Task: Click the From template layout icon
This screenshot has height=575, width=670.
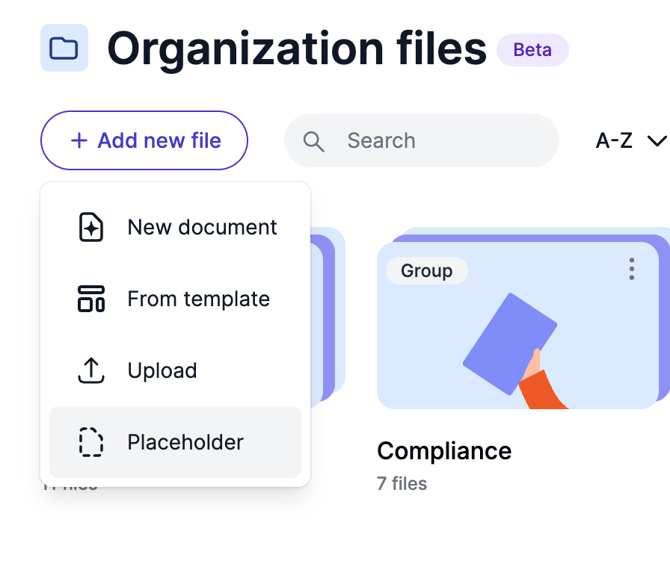Action: click(x=91, y=299)
